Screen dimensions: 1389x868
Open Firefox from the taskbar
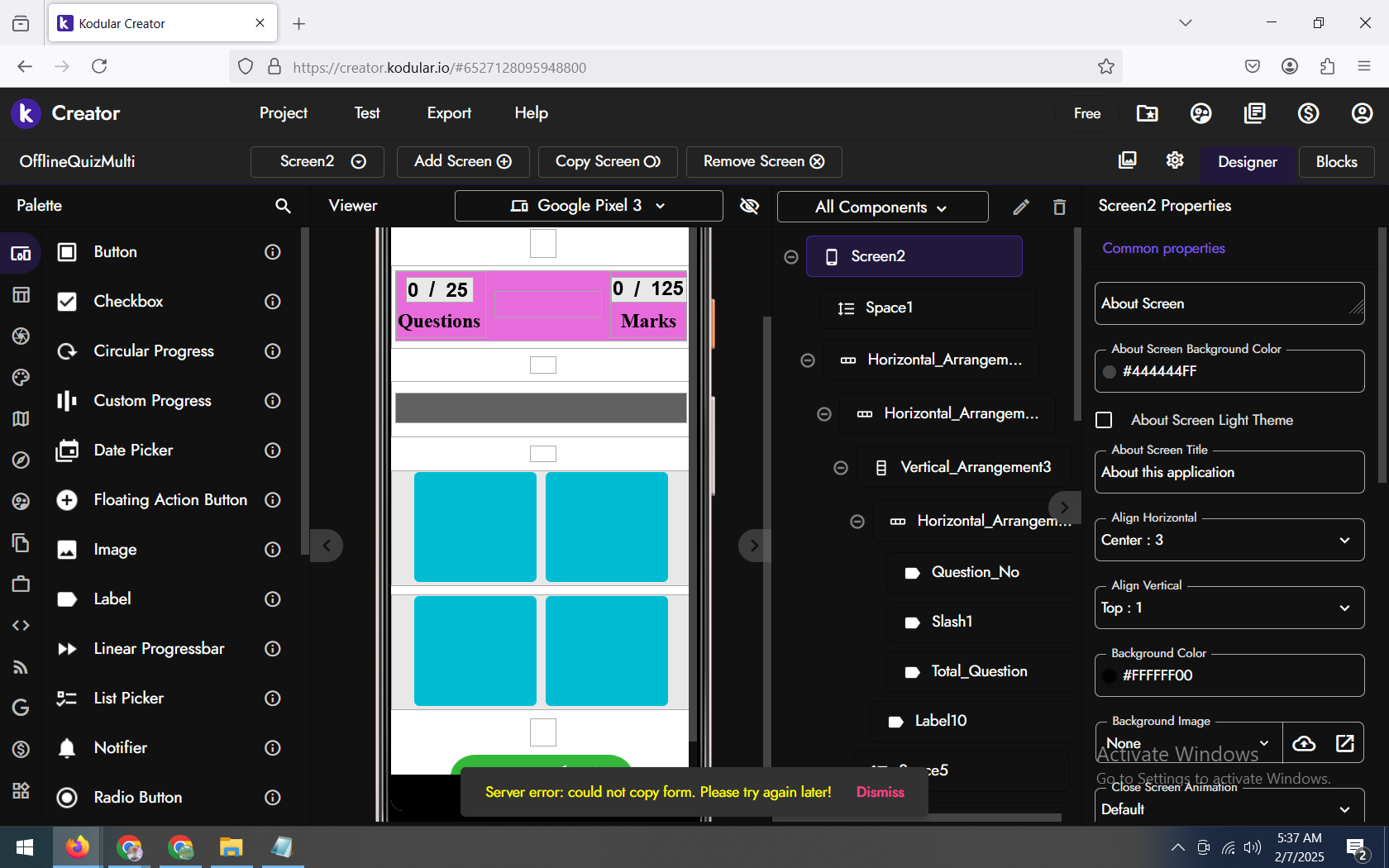tap(77, 847)
